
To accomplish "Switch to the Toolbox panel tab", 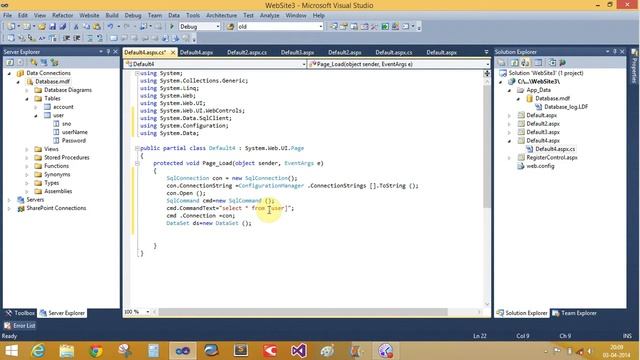I will coord(20,313).
